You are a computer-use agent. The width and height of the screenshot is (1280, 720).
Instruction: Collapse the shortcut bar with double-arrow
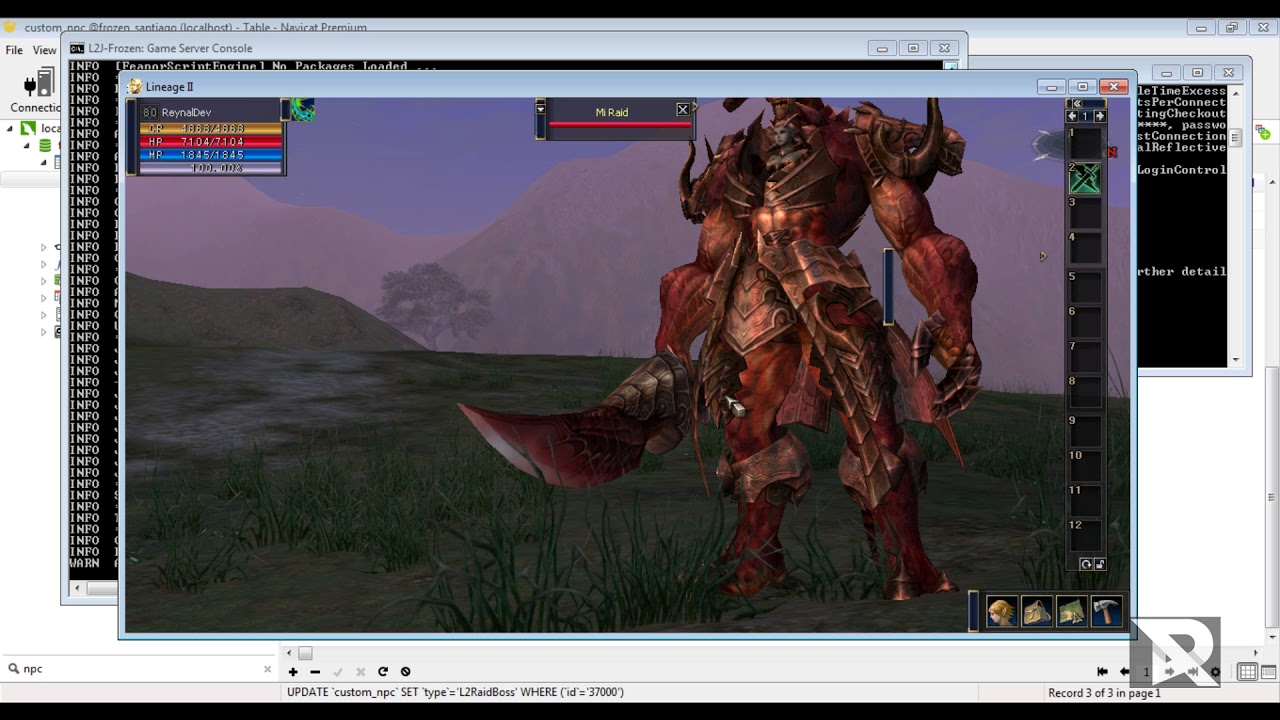coord(1077,103)
